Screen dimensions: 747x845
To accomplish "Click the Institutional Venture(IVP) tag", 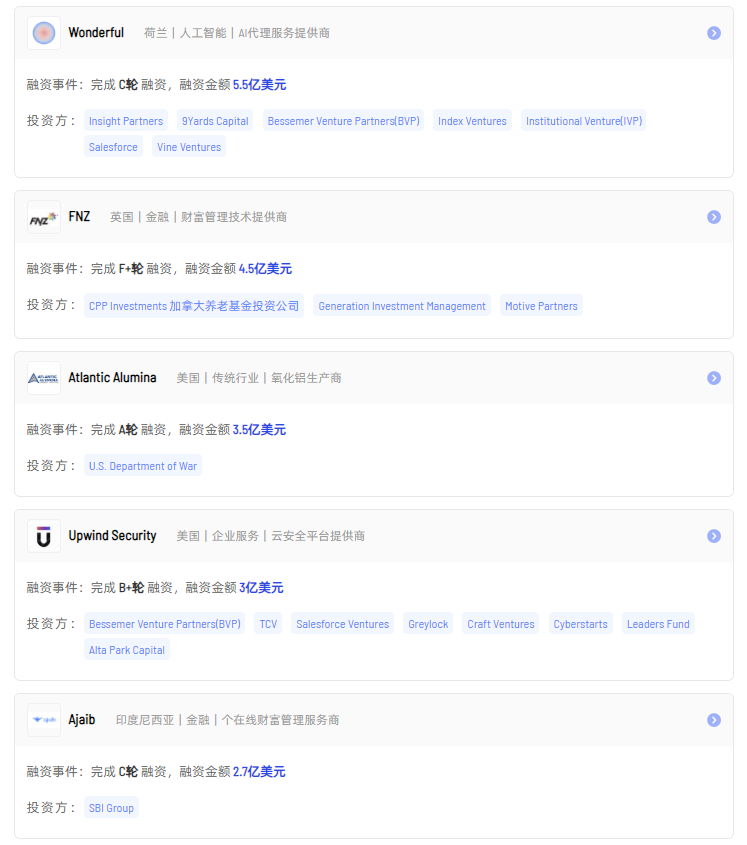I will click(584, 121).
